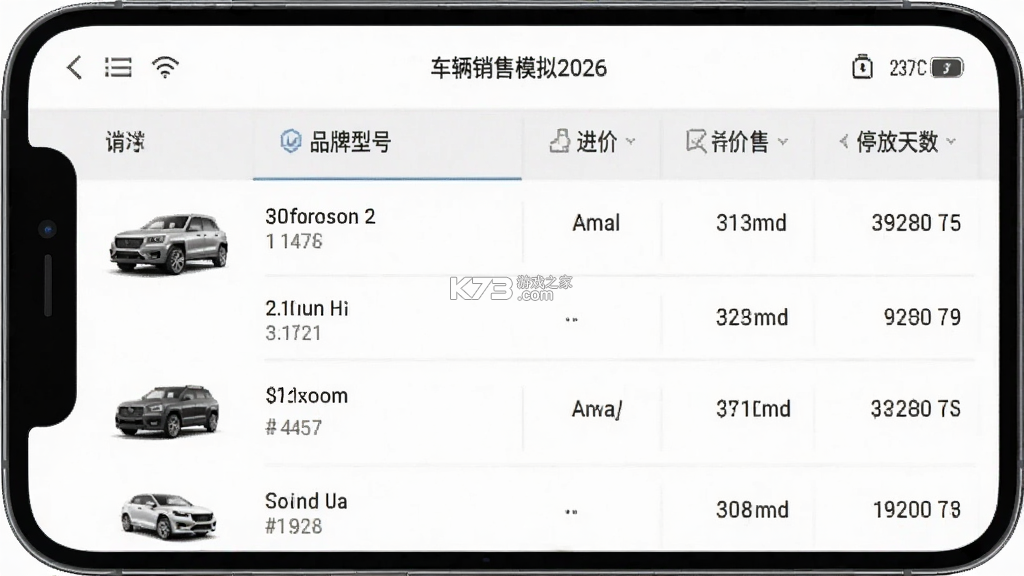This screenshot has width=1024, height=576.
Task: Tap the 19200 78 value
Action: tap(917, 509)
